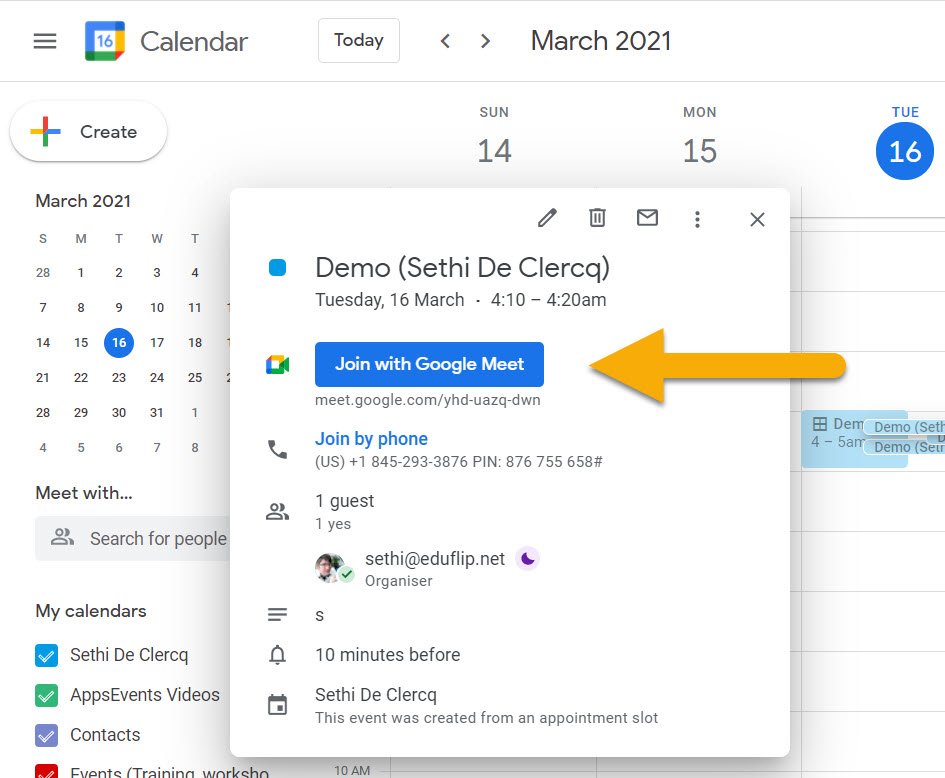Click the March 2021 header title
945x778 pixels.
coord(601,41)
